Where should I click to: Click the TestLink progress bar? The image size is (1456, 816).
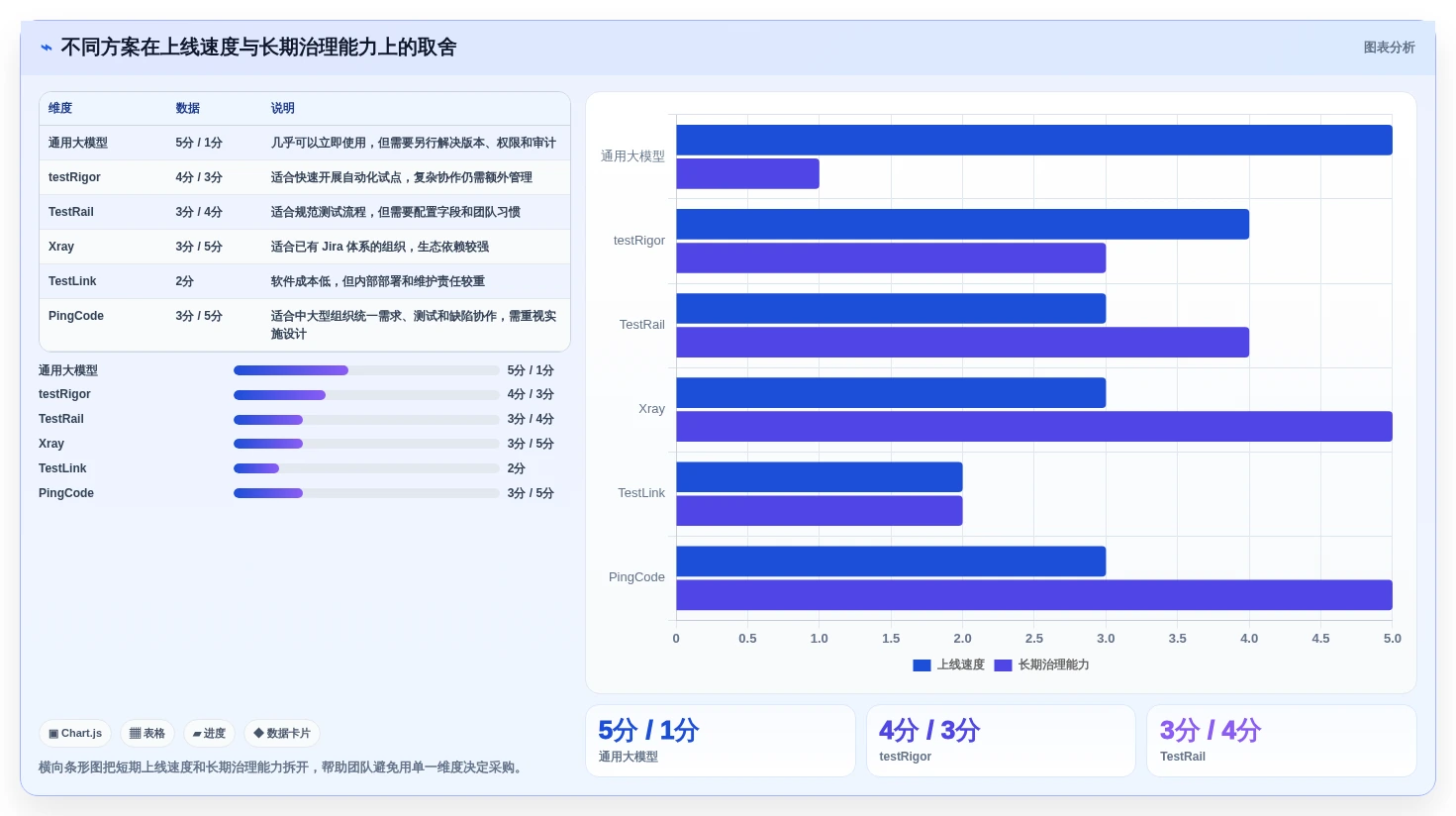coord(366,468)
